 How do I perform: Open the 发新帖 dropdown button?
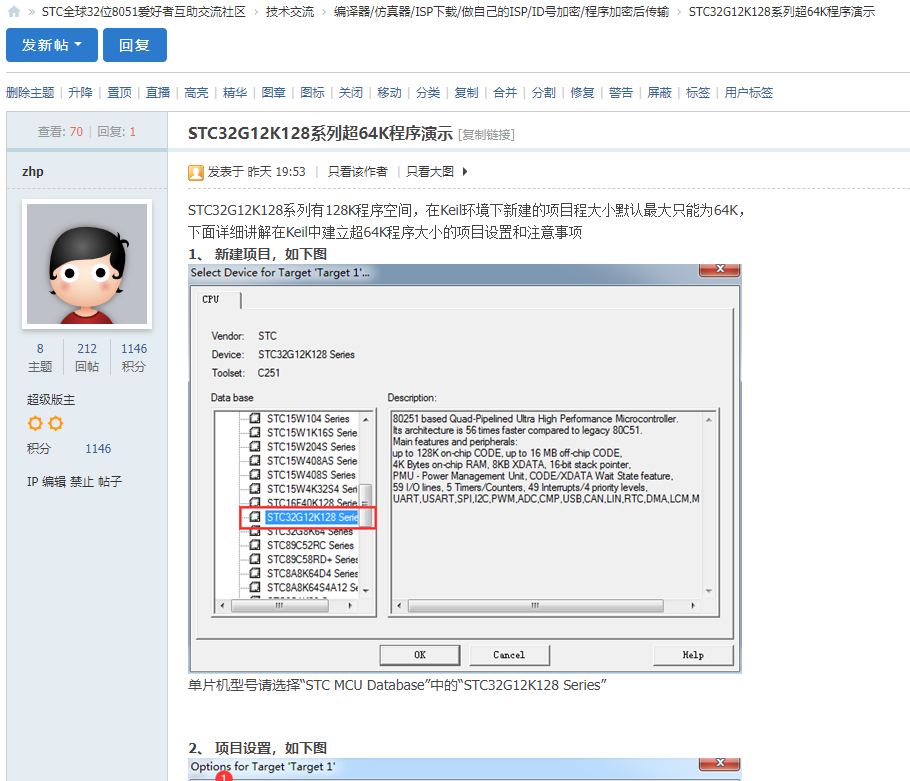click(x=52, y=45)
